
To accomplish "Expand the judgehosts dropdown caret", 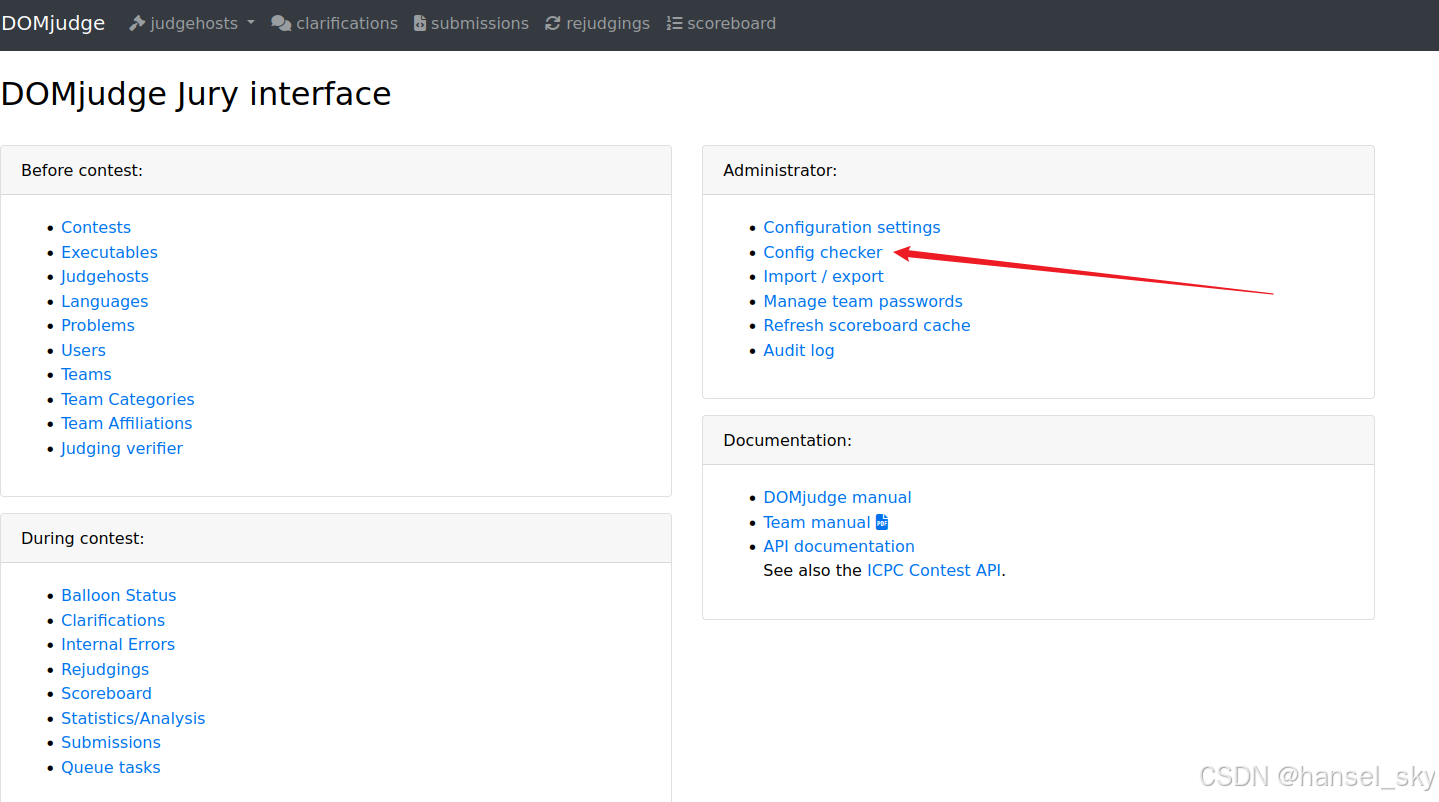I will click(x=250, y=23).
